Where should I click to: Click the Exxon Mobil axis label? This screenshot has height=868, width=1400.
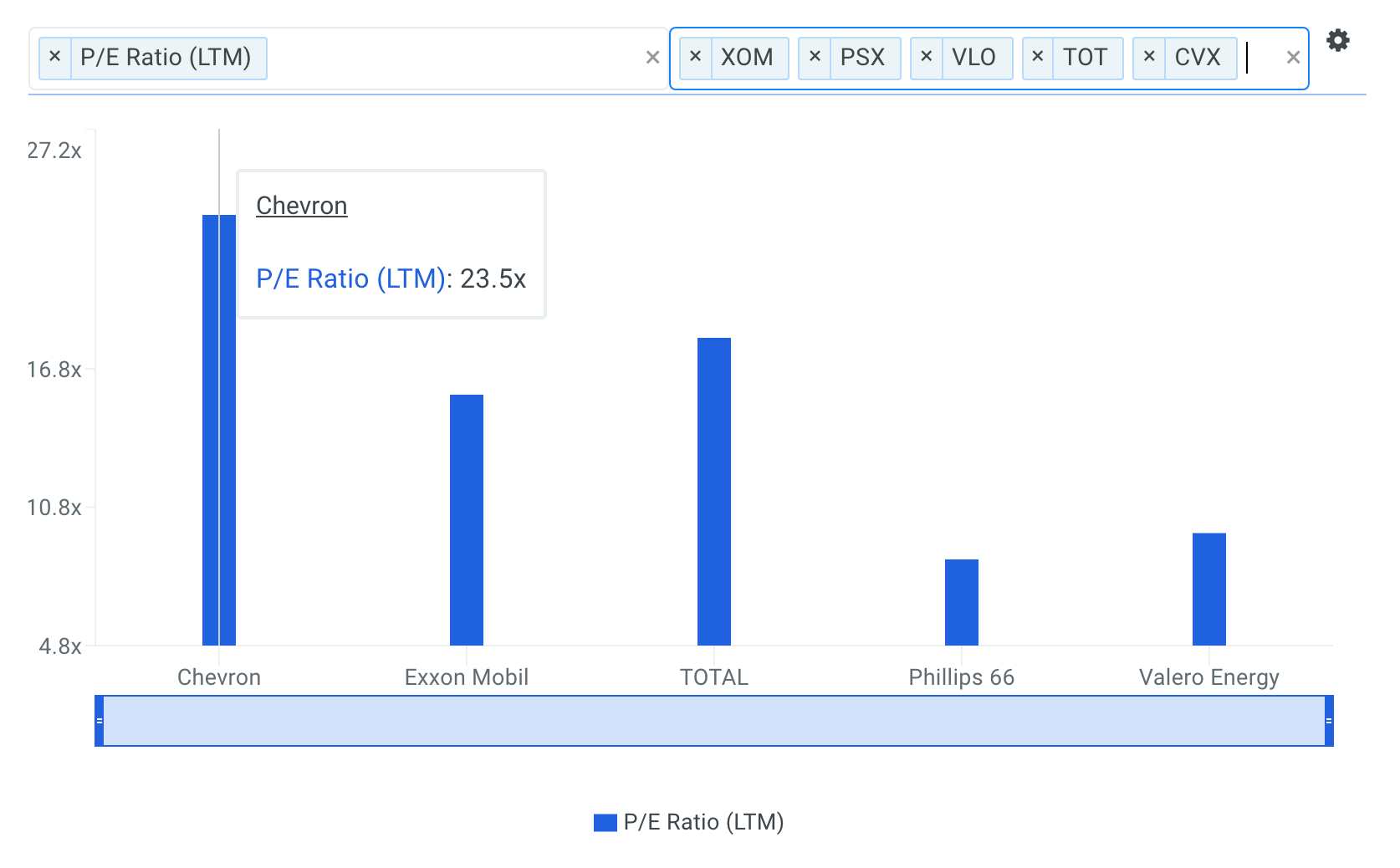[467, 677]
